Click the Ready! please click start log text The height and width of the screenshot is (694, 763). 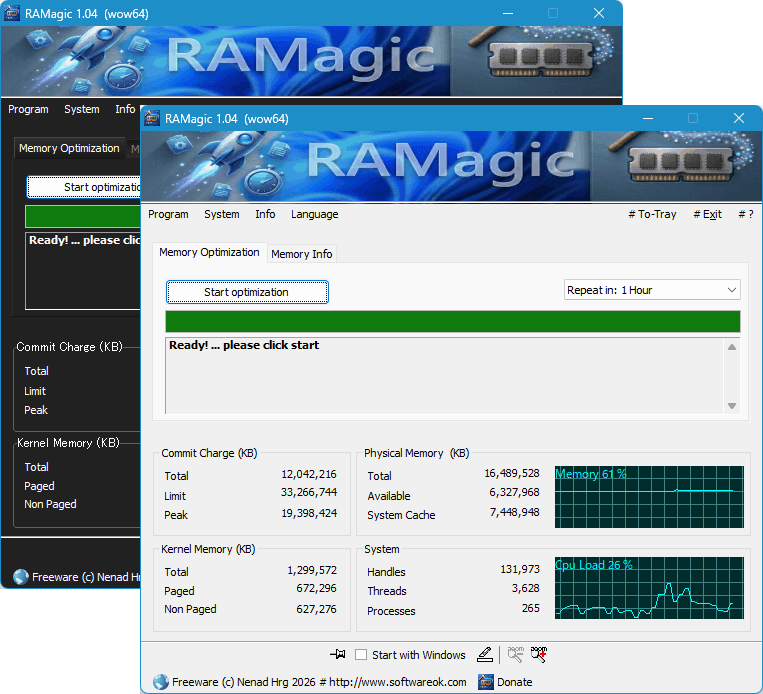click(244, 345)
